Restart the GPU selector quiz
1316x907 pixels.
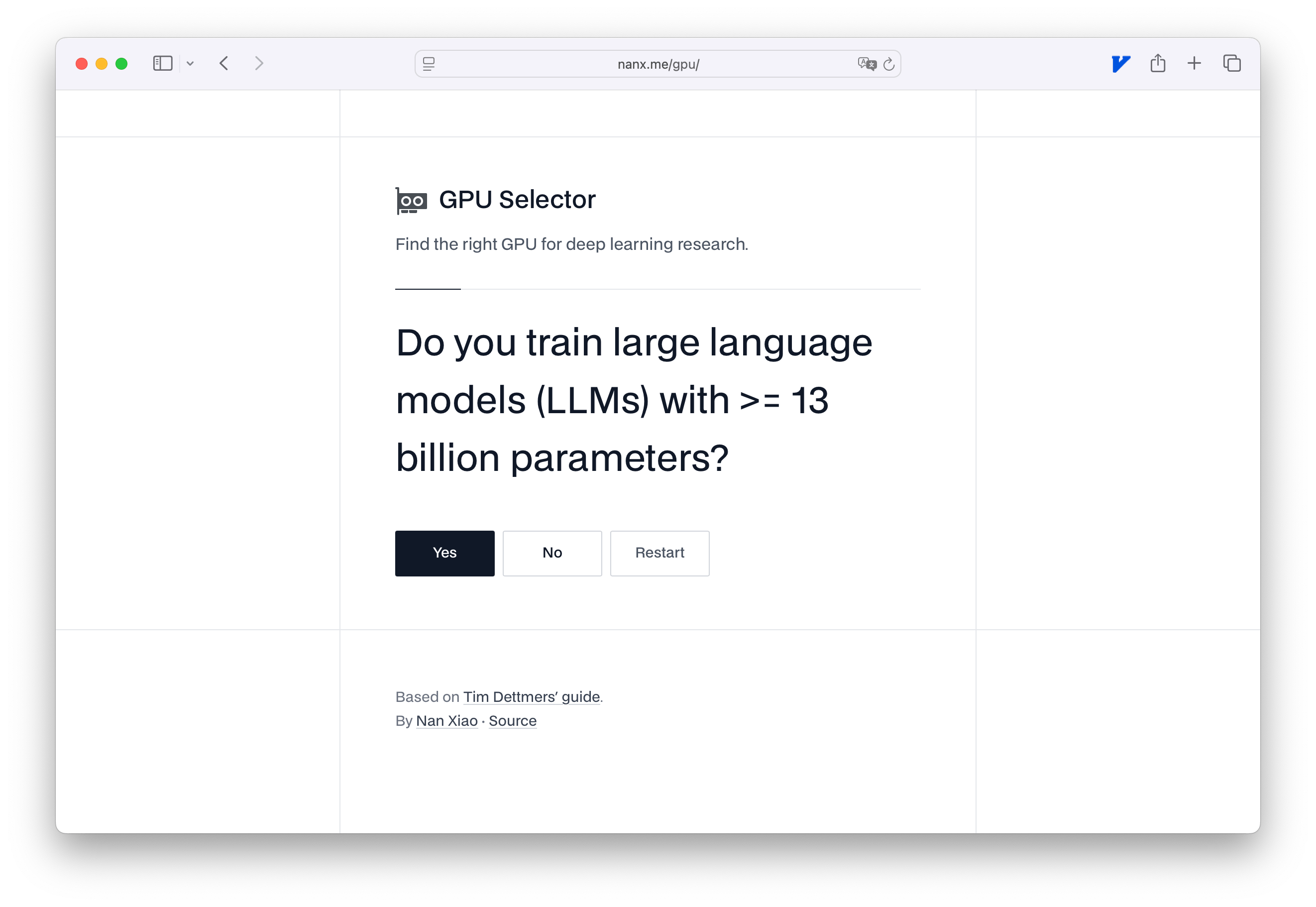[x=659, y=553]
